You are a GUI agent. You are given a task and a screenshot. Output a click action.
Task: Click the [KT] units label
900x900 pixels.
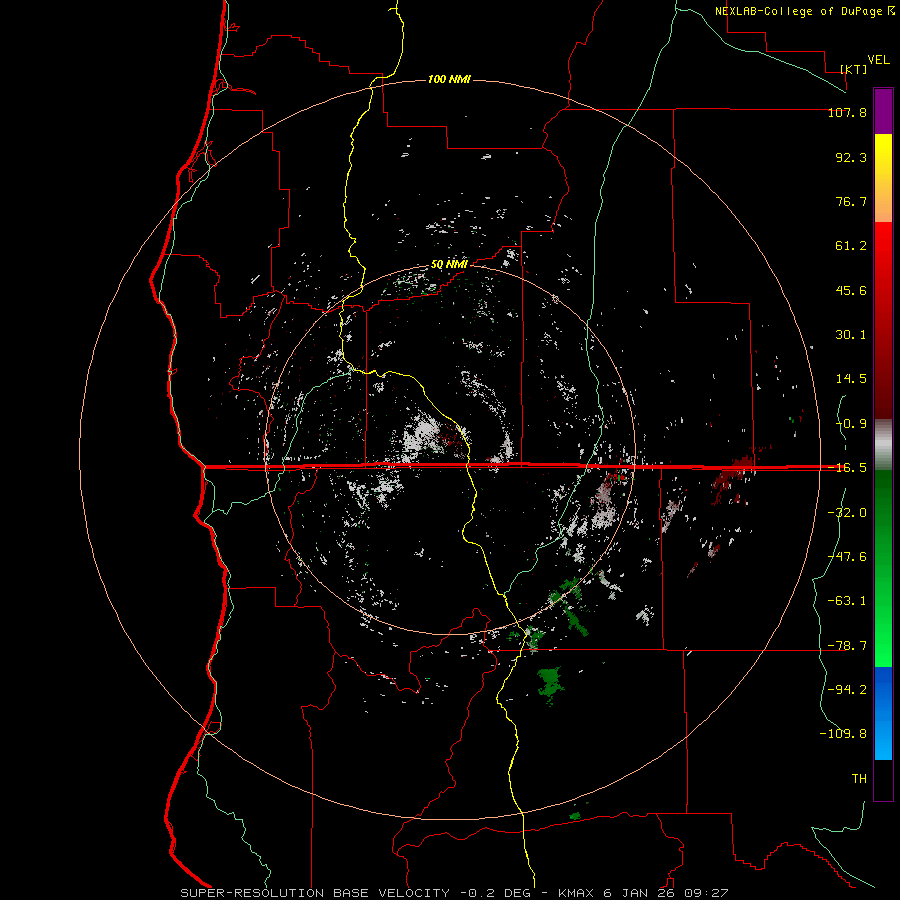coord(854,69)
